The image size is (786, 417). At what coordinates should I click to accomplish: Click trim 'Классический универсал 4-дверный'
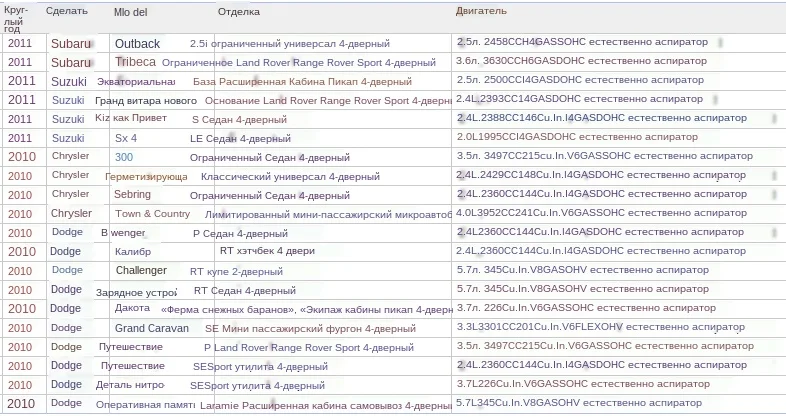pos(290,177)
